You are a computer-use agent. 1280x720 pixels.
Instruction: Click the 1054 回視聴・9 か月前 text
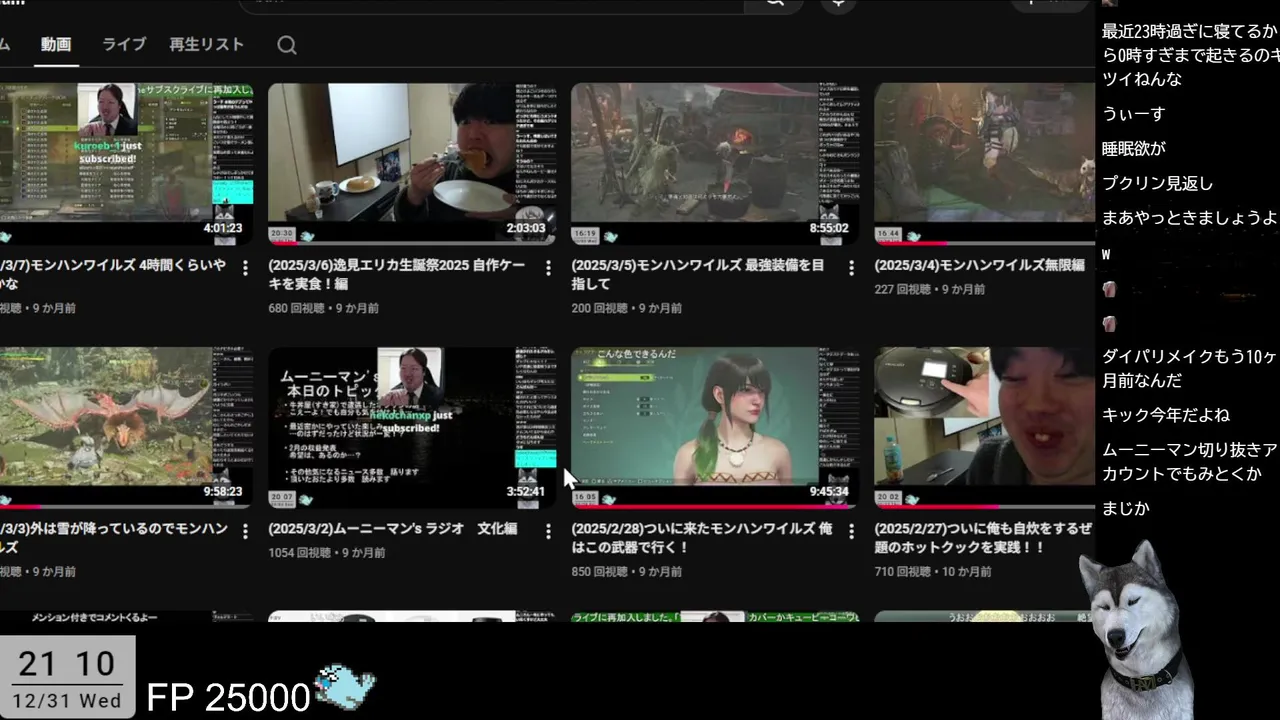[327, 552]
